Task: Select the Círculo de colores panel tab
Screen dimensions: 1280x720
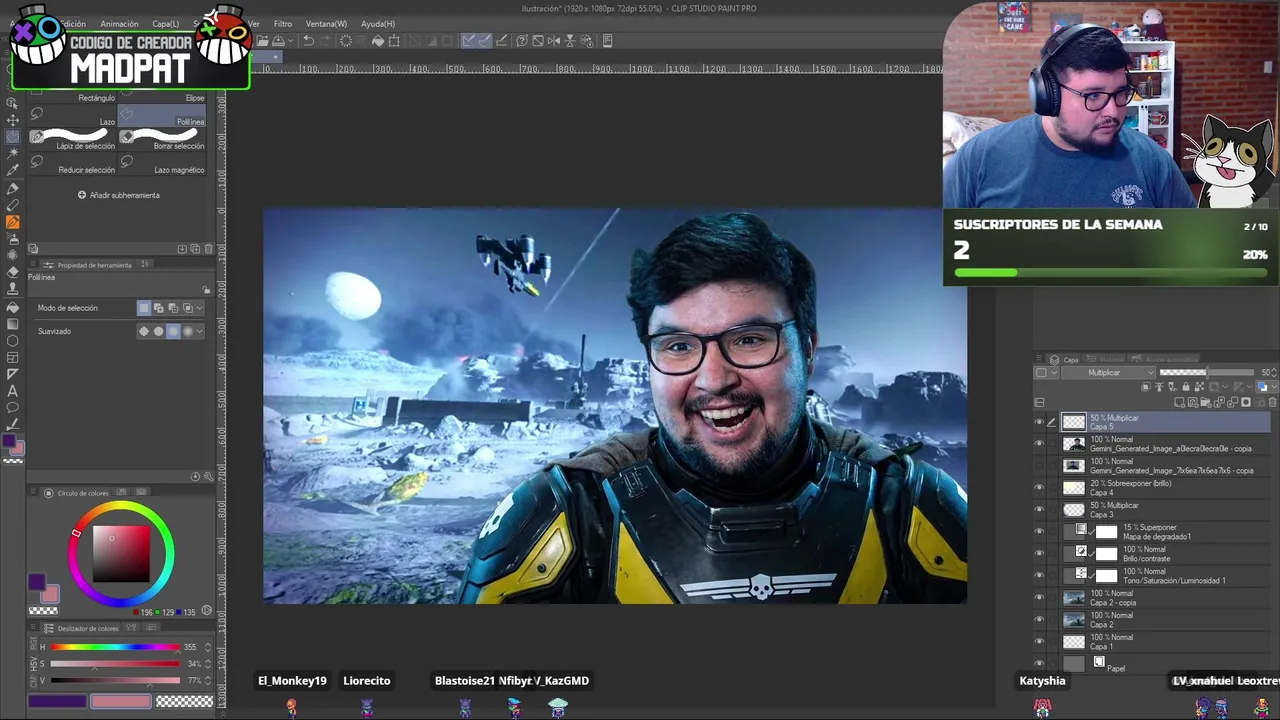Action: click(x=77, y=493)
